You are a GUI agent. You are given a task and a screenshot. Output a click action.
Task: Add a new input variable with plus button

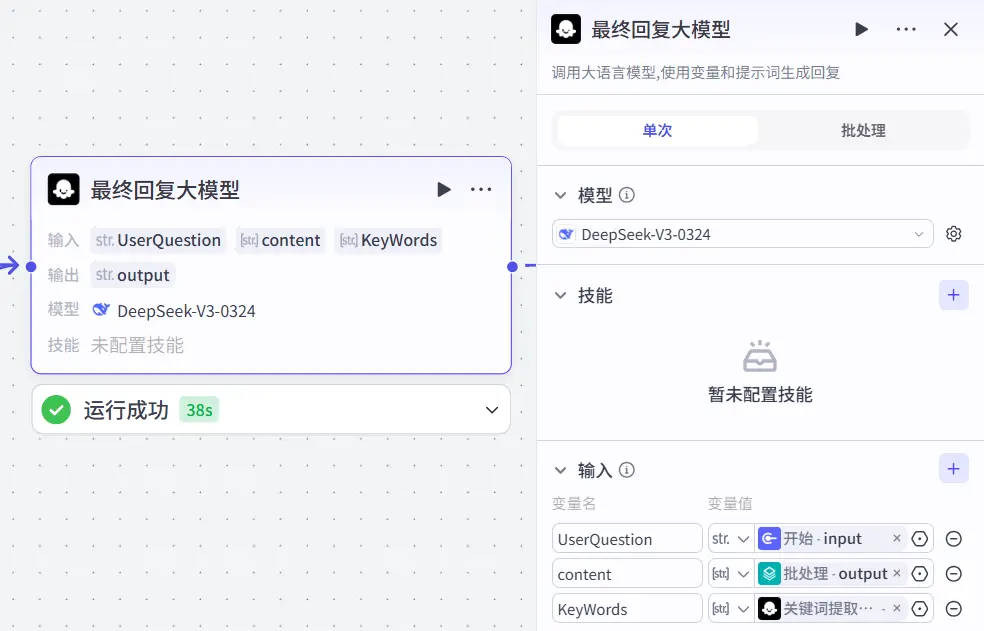click(951, 468)
